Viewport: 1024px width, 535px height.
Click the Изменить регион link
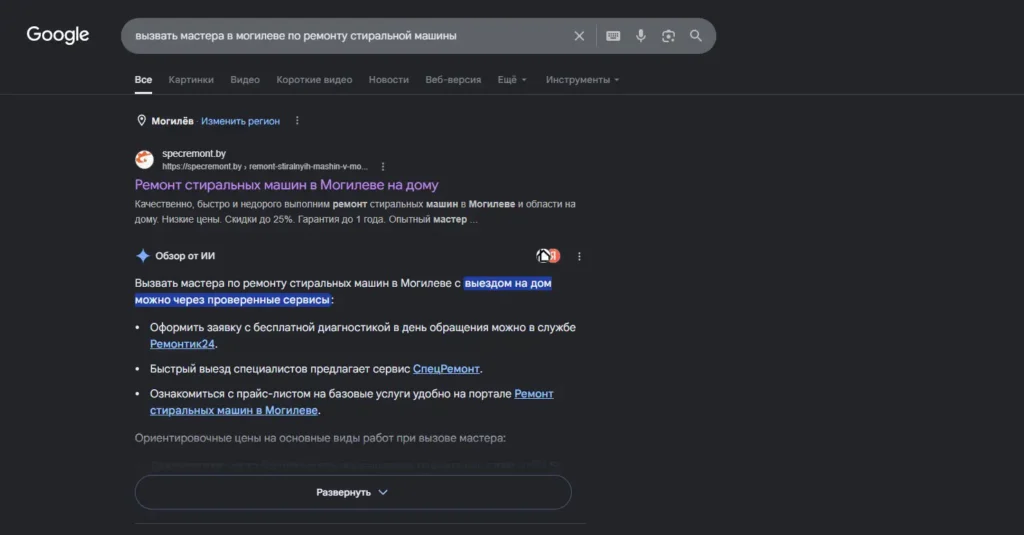pyautogui.click(x=240, y=121)
